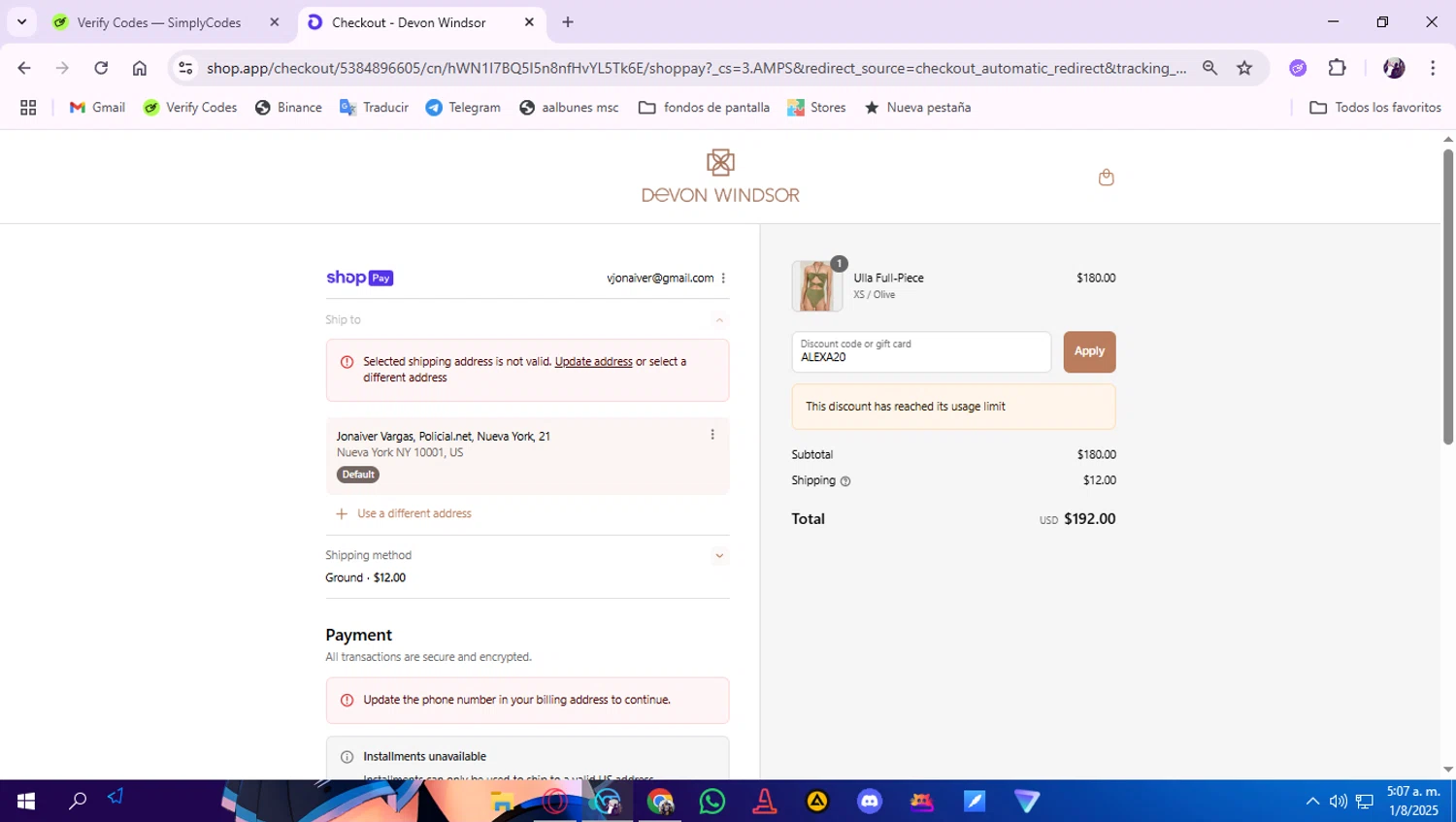Open WhatsApp from the taskbar
1456x822 pixels.
coord(712,802)
